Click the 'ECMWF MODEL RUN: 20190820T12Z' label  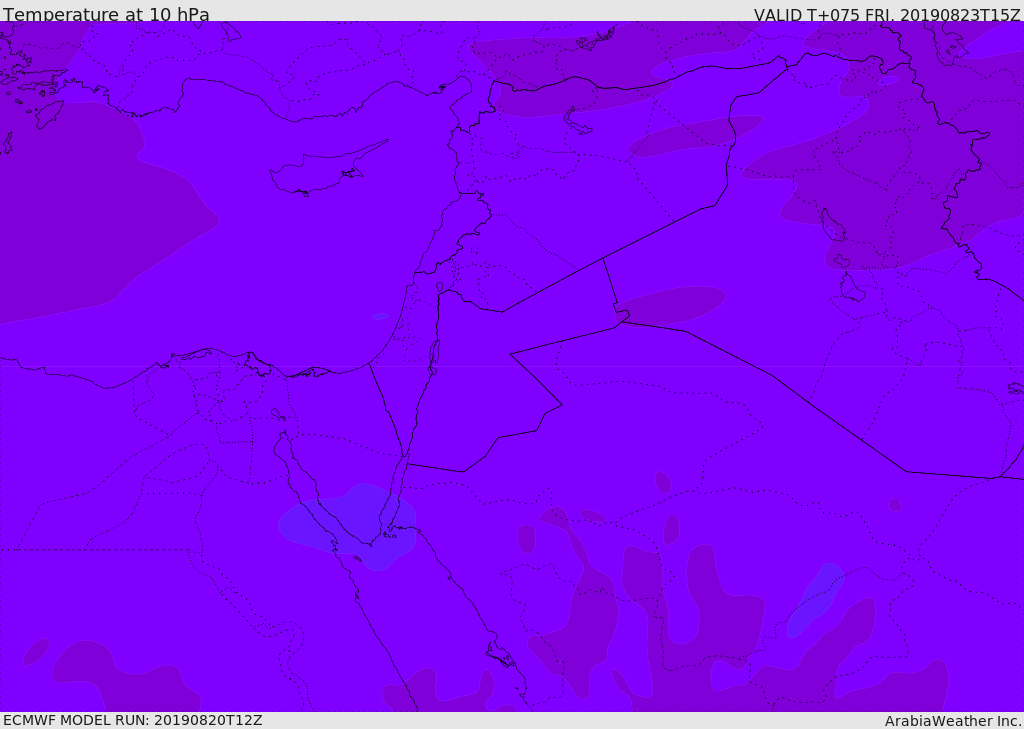[x=133, y=720]
